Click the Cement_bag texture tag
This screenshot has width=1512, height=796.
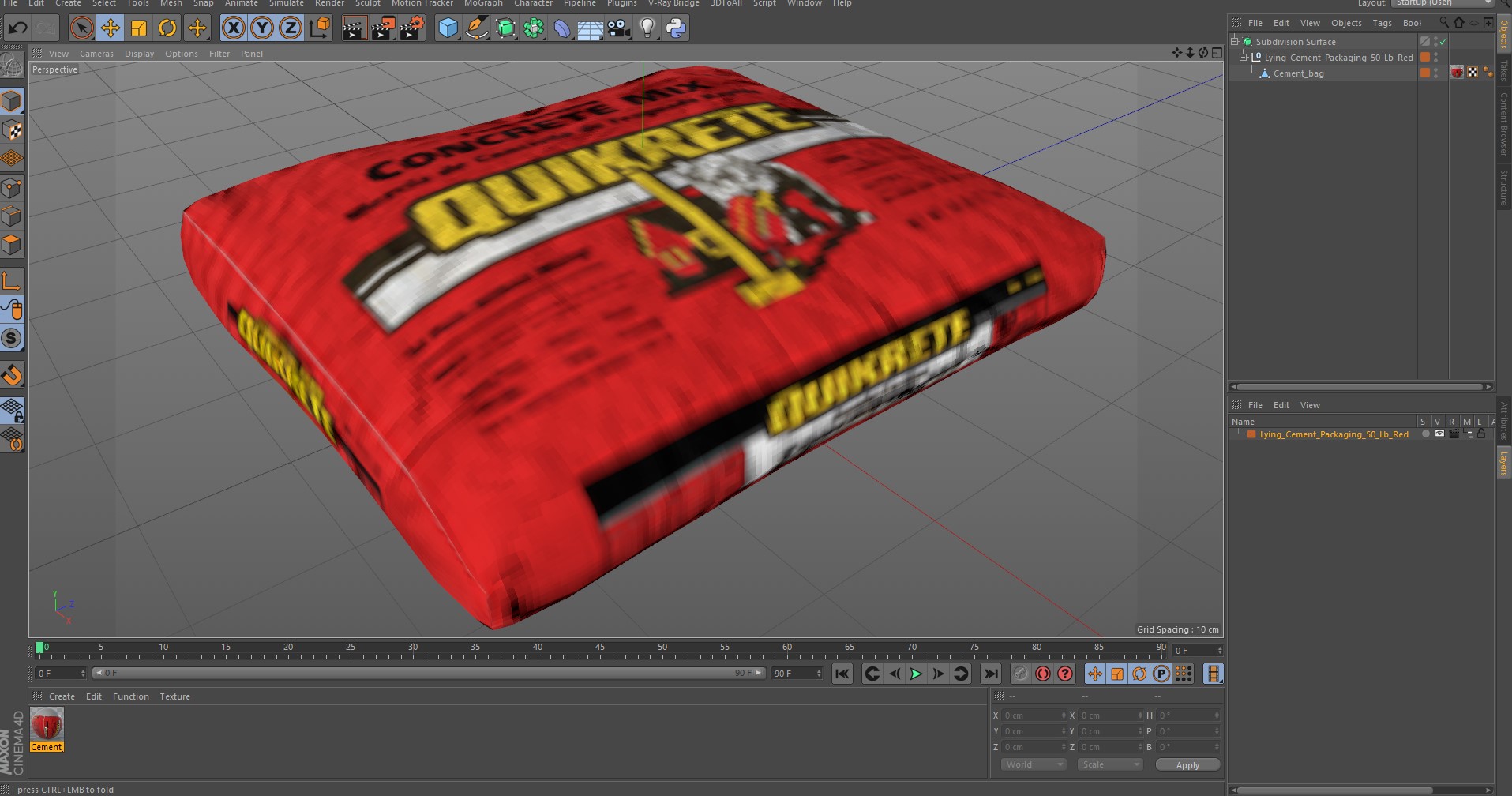[x=1458, y=73]
